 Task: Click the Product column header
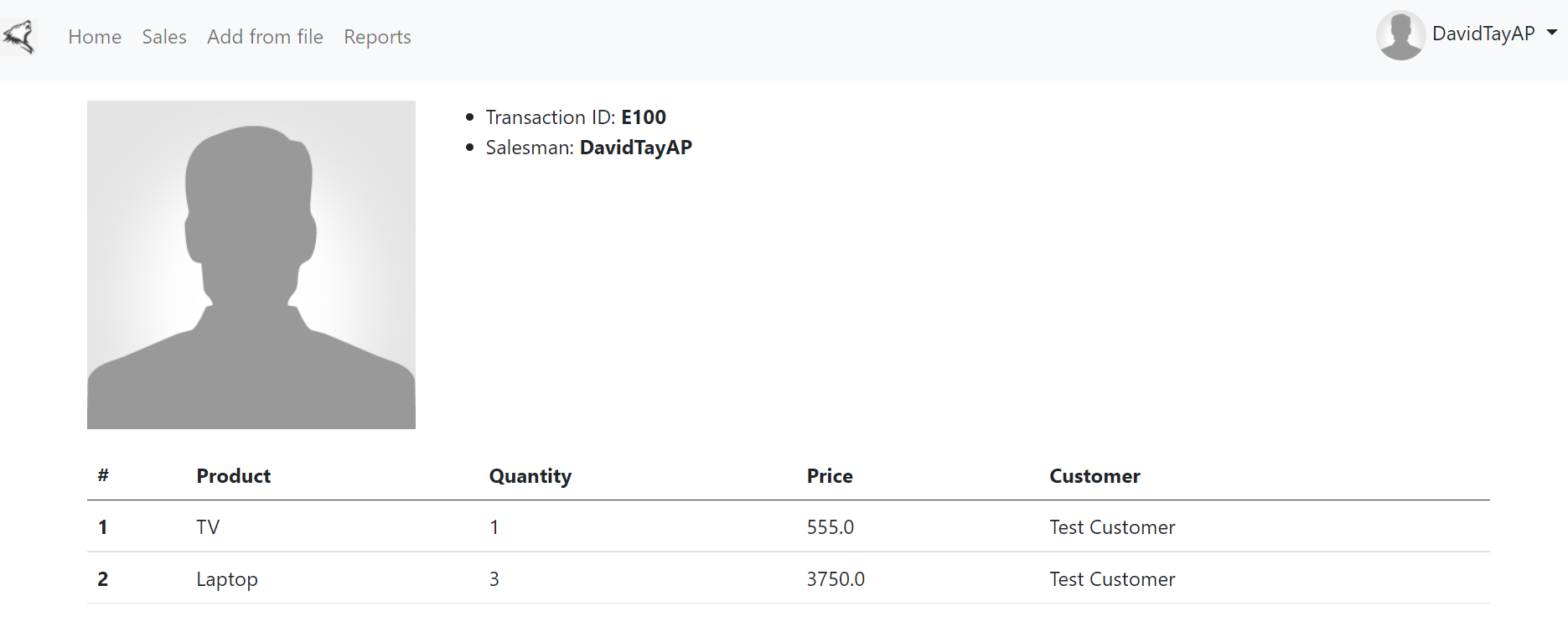click(x=233, y=476)
